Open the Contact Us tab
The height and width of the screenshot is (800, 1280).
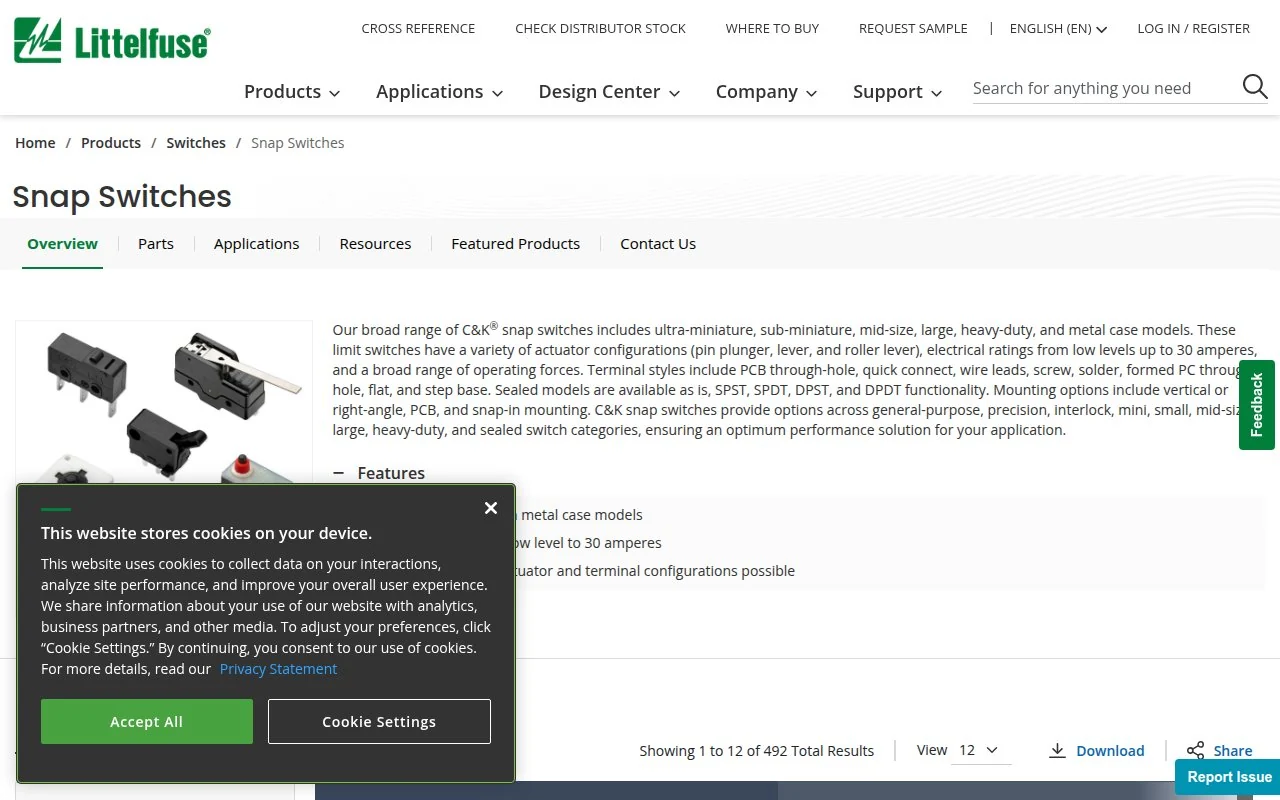coord(658,244)
